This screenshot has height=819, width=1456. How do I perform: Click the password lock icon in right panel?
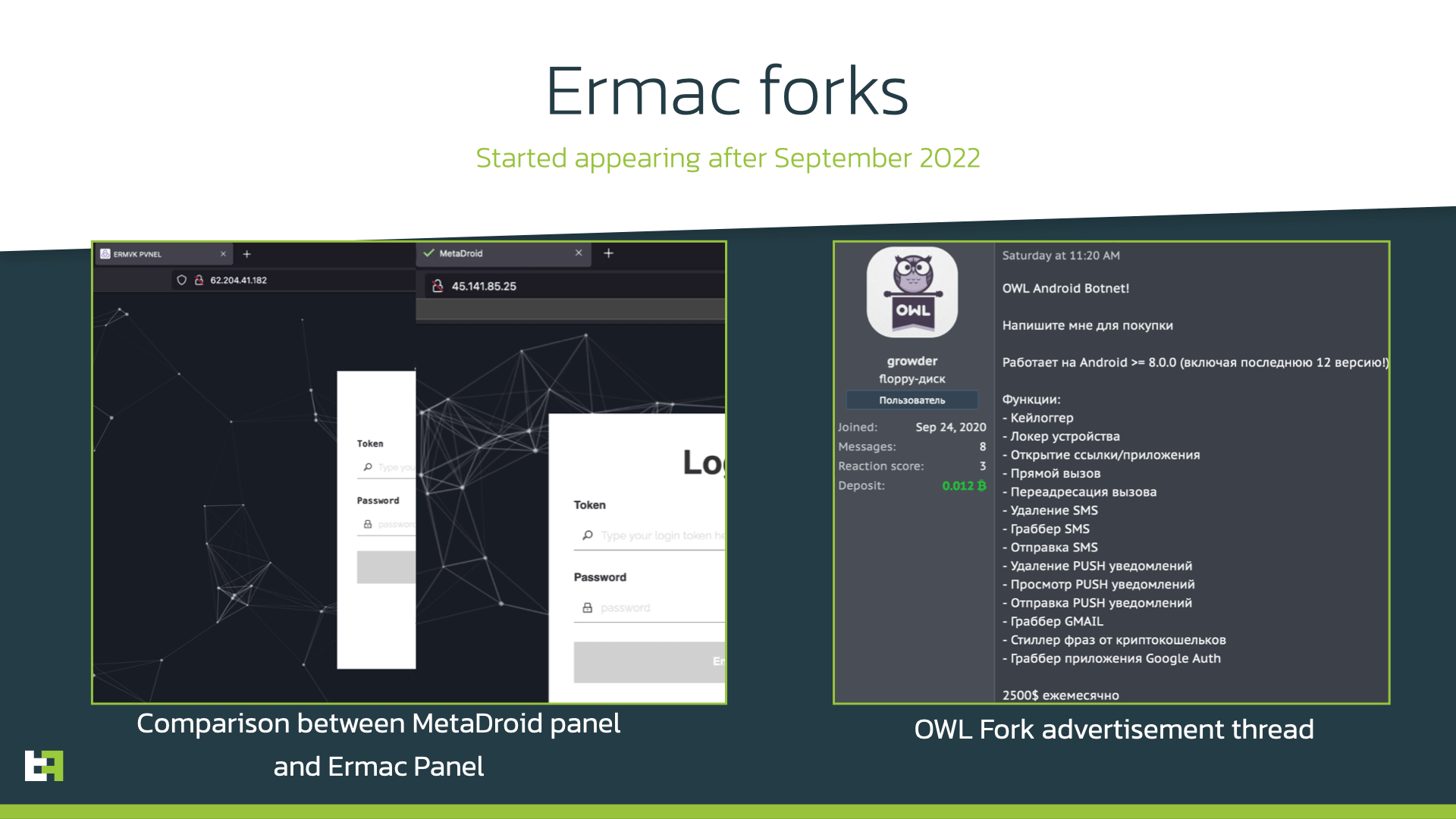coord(587,608)
